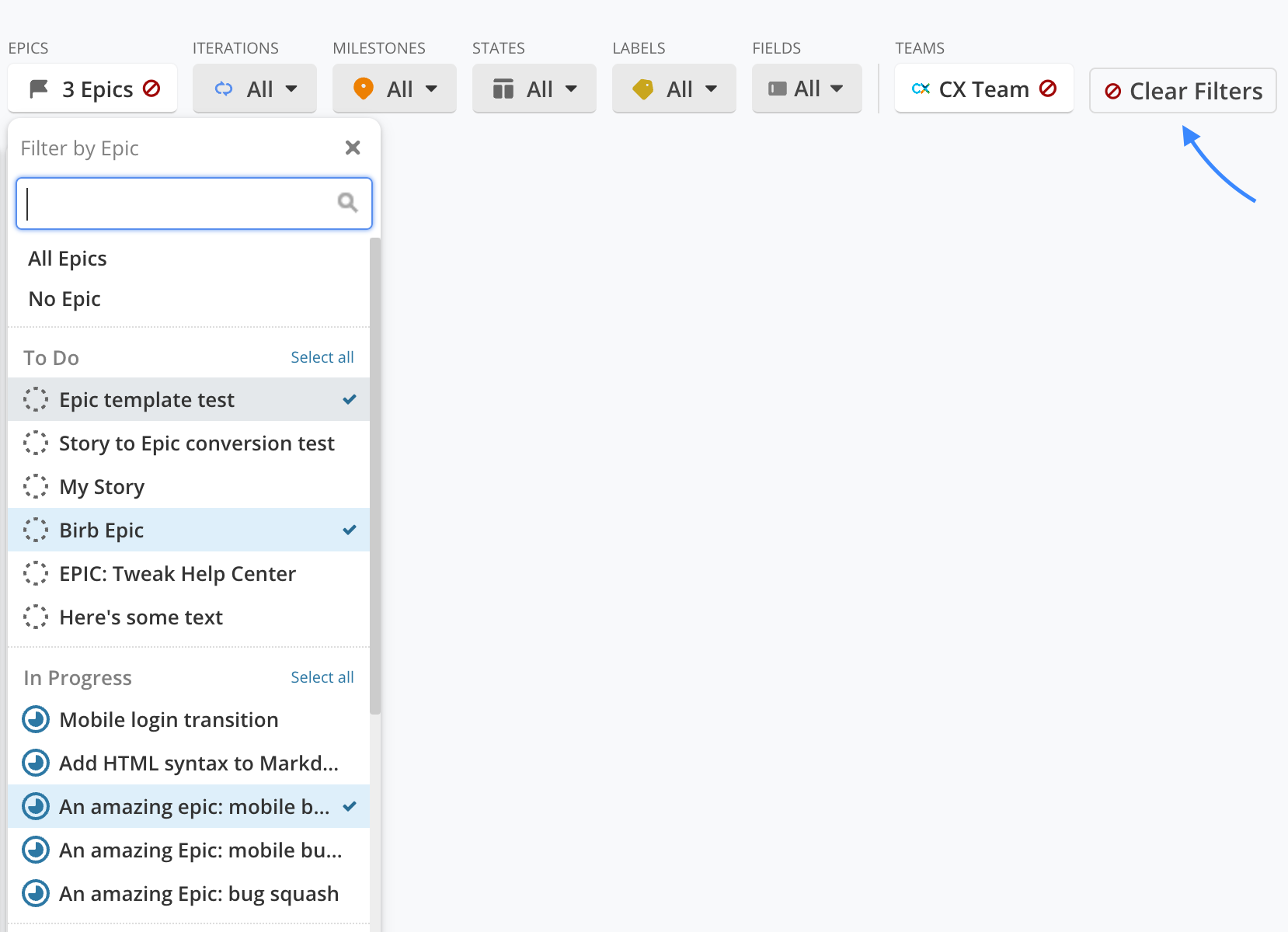Viewport: 1288px width, 932px height.
Task: Uncheck An amazing epic: mobile b... checkmark
Action: 350,806
